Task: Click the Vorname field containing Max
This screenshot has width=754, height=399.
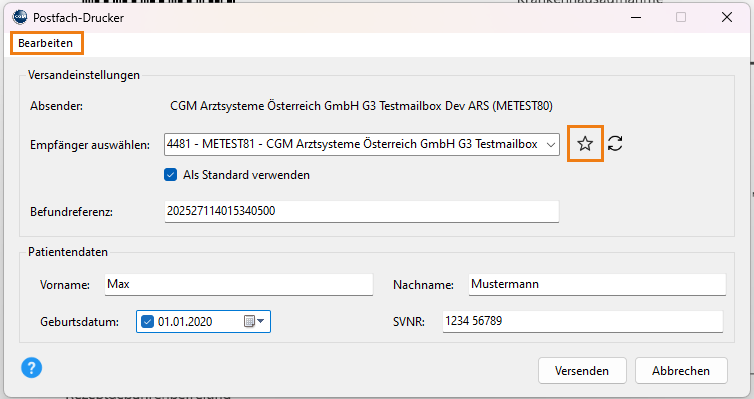Action: point(239,285)
